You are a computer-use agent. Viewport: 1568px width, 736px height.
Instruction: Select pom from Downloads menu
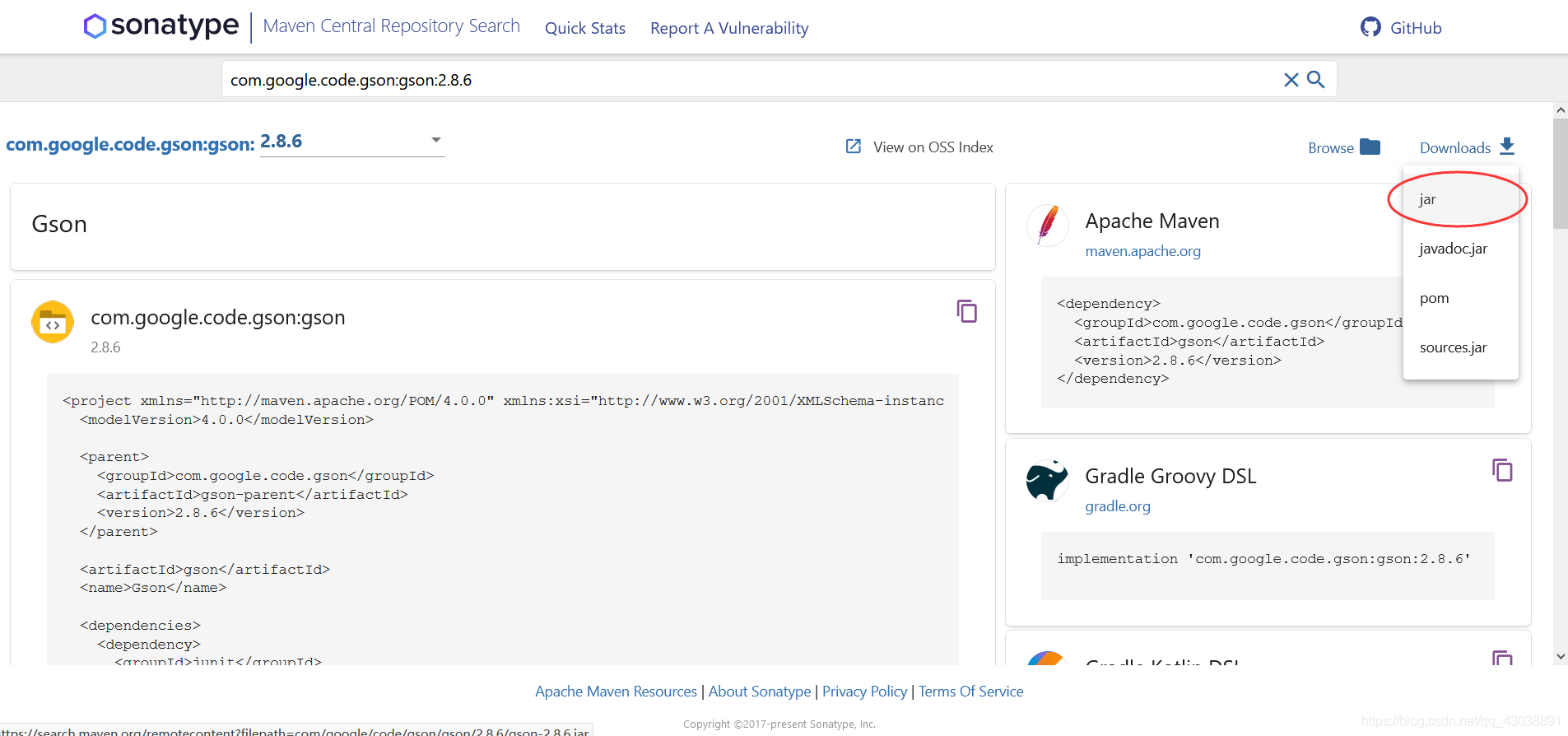click(x=1434, y=298)
